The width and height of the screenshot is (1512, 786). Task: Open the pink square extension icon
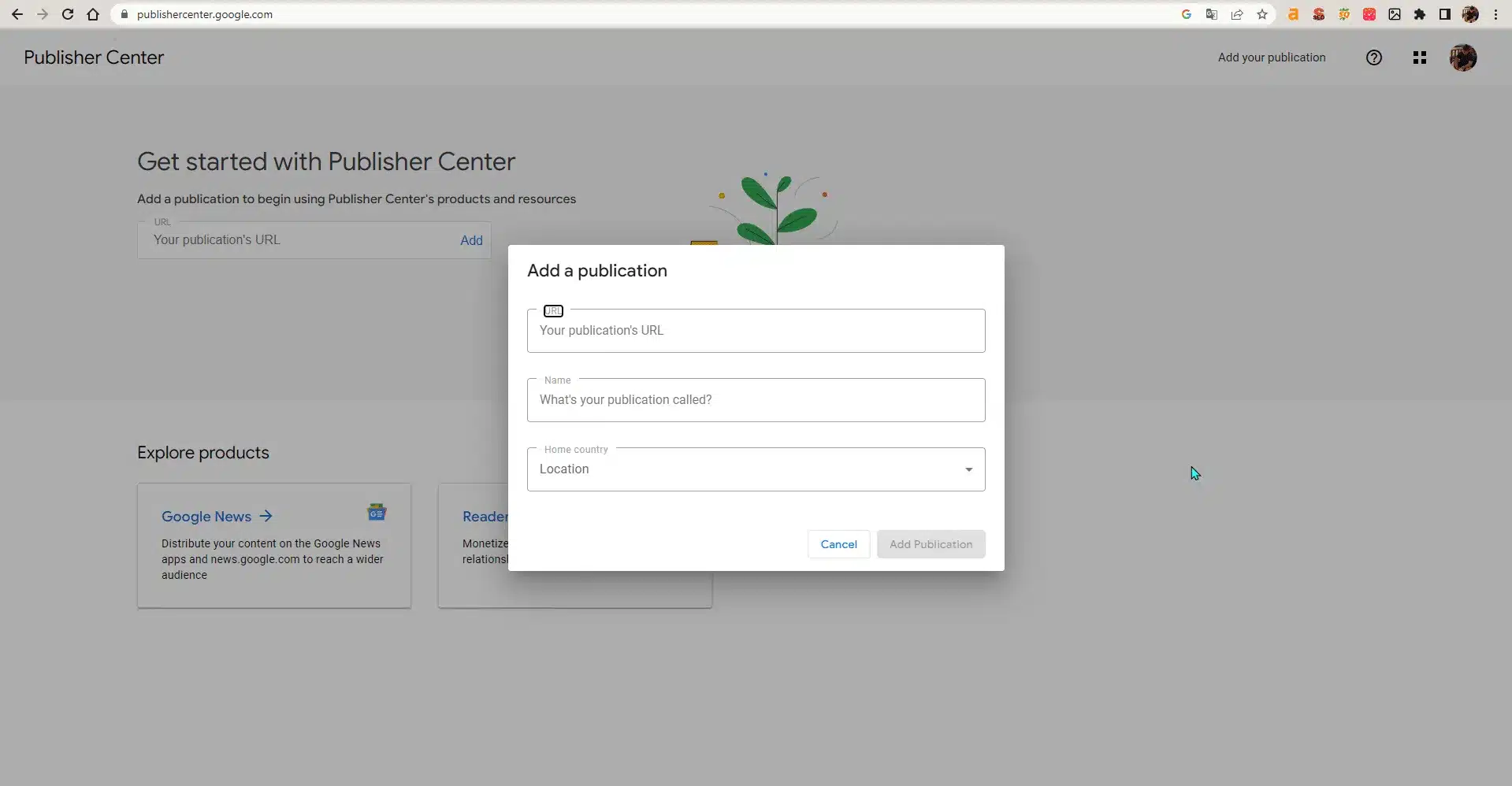pyautogui.click(x=1369, y=14)
